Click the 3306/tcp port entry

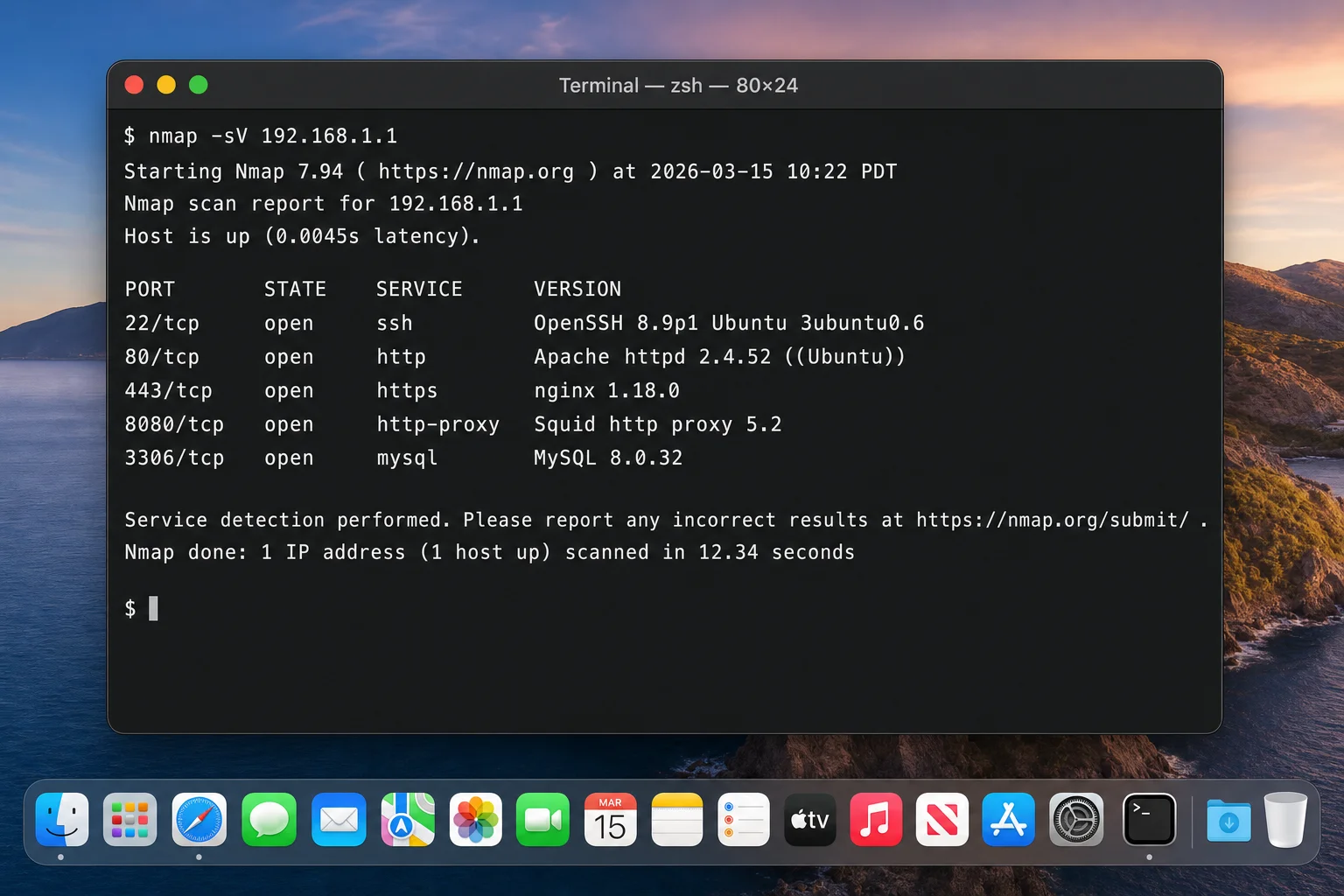coord(174,458)
